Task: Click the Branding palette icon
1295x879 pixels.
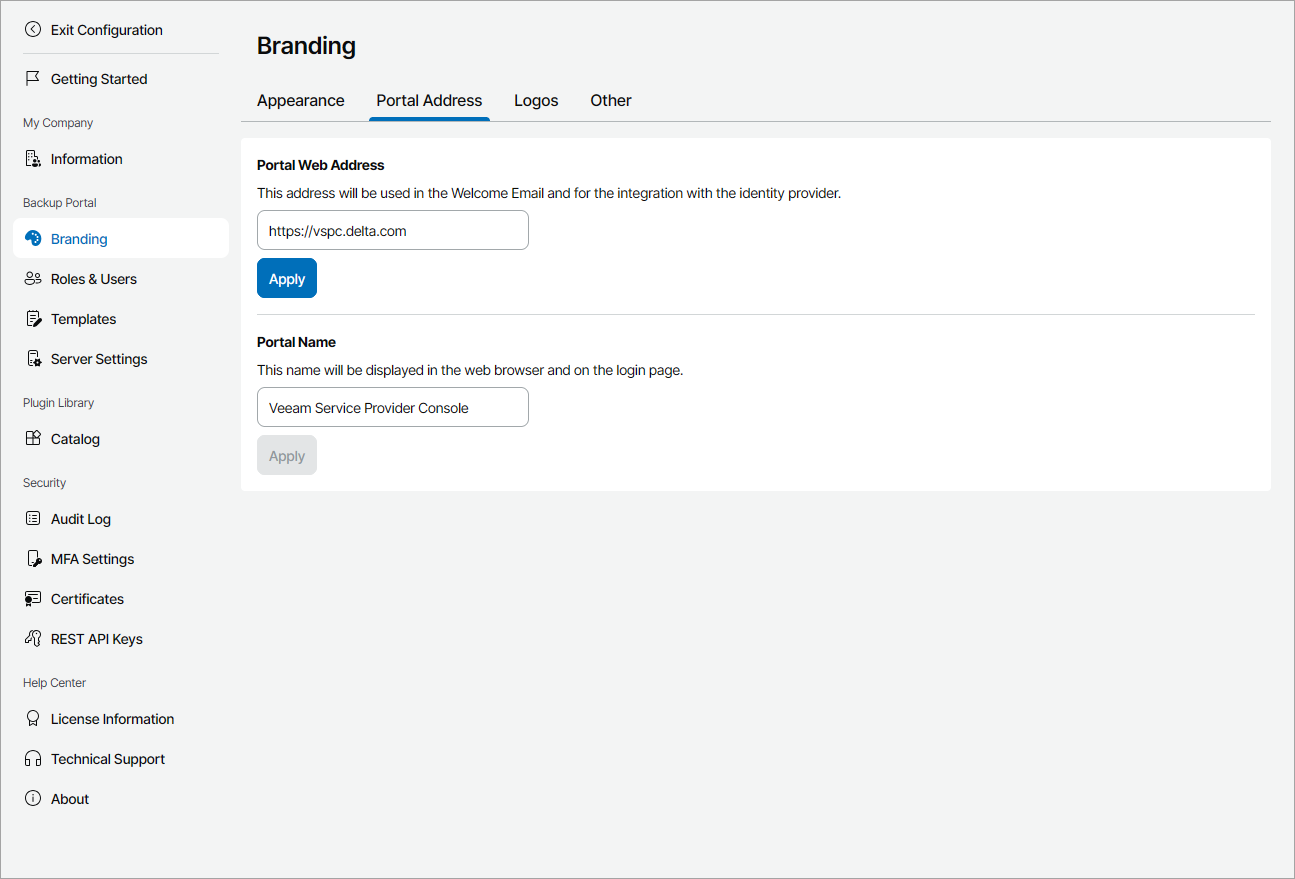Action: (33, 238)
